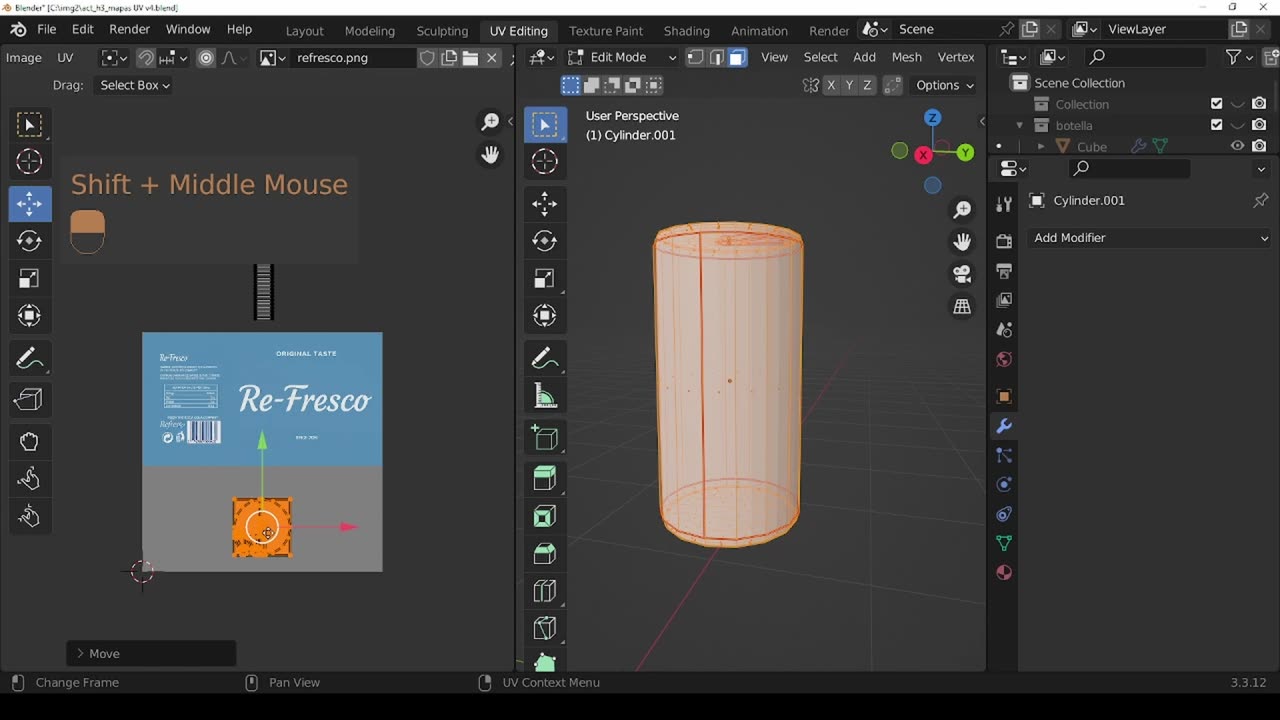Select the Loop Cut tool
This screenshot has height=720, width=1280.
tap(545, 590)
